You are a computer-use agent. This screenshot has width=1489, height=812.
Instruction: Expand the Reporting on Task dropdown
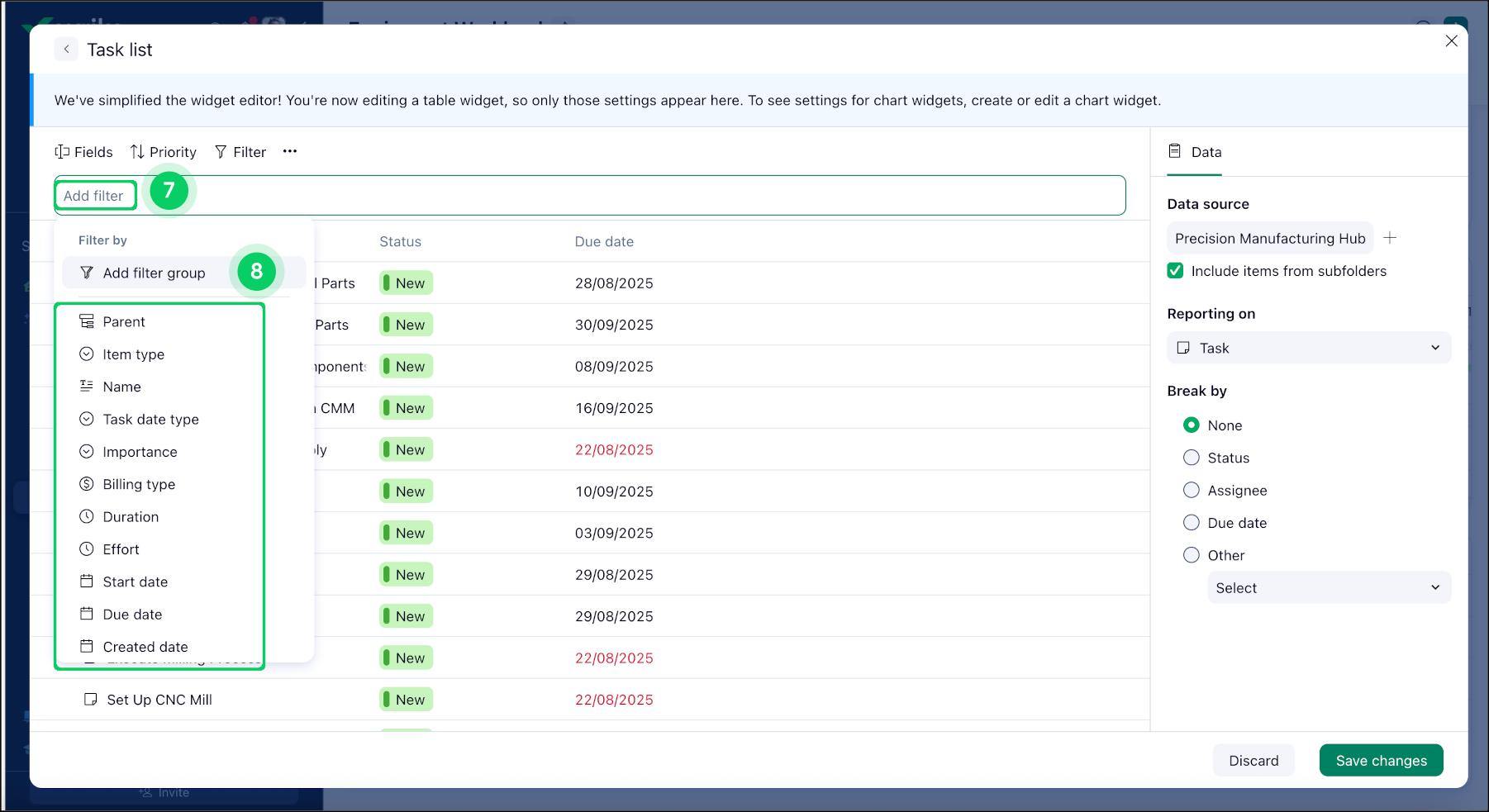click(1308, 349)
